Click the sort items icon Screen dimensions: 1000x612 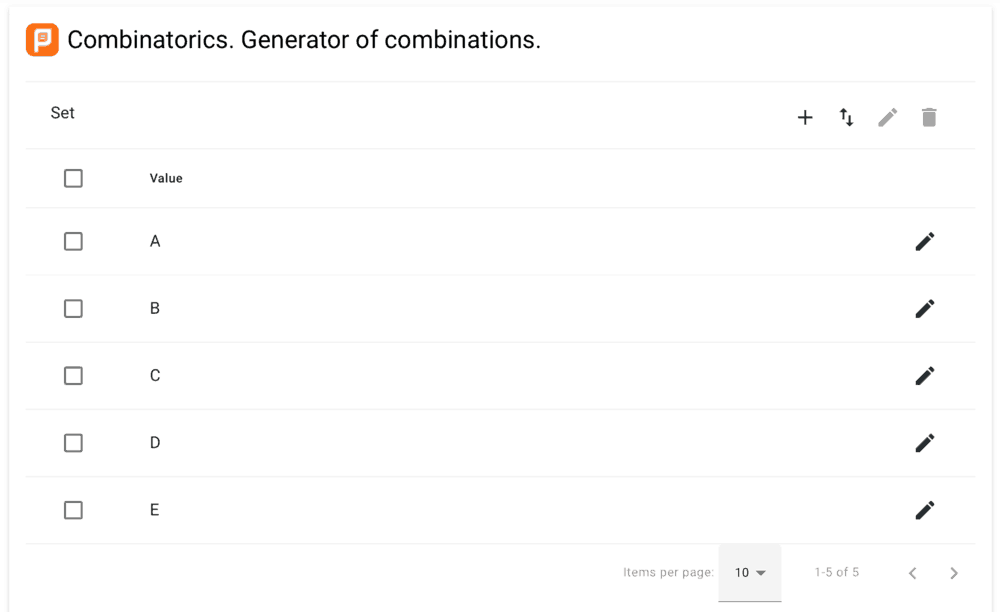coord(846,117)
